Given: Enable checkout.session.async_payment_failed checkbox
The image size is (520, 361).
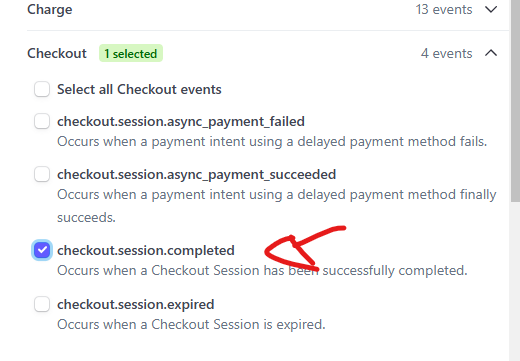Looking at the screenshot, I should tap(42, 121).
